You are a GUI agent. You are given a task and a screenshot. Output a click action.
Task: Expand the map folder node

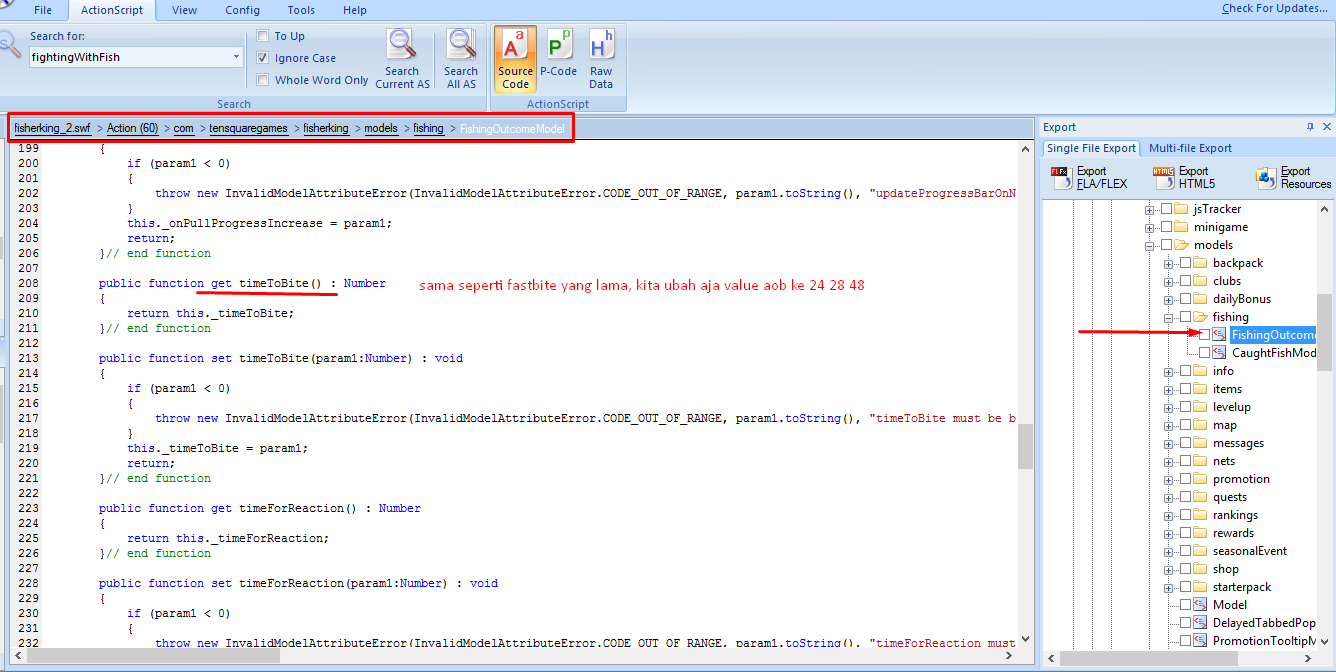coord(1169,425)
